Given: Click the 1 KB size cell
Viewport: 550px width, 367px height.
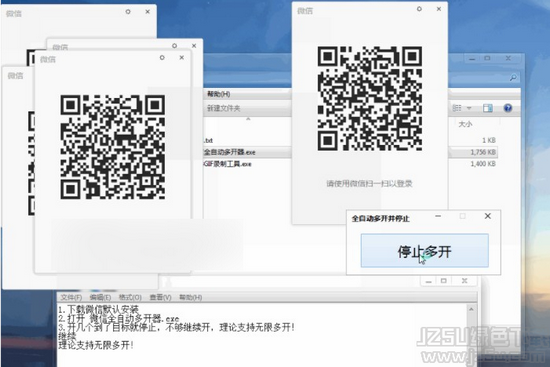Looking at the screenshot, I should pos(489,140).
